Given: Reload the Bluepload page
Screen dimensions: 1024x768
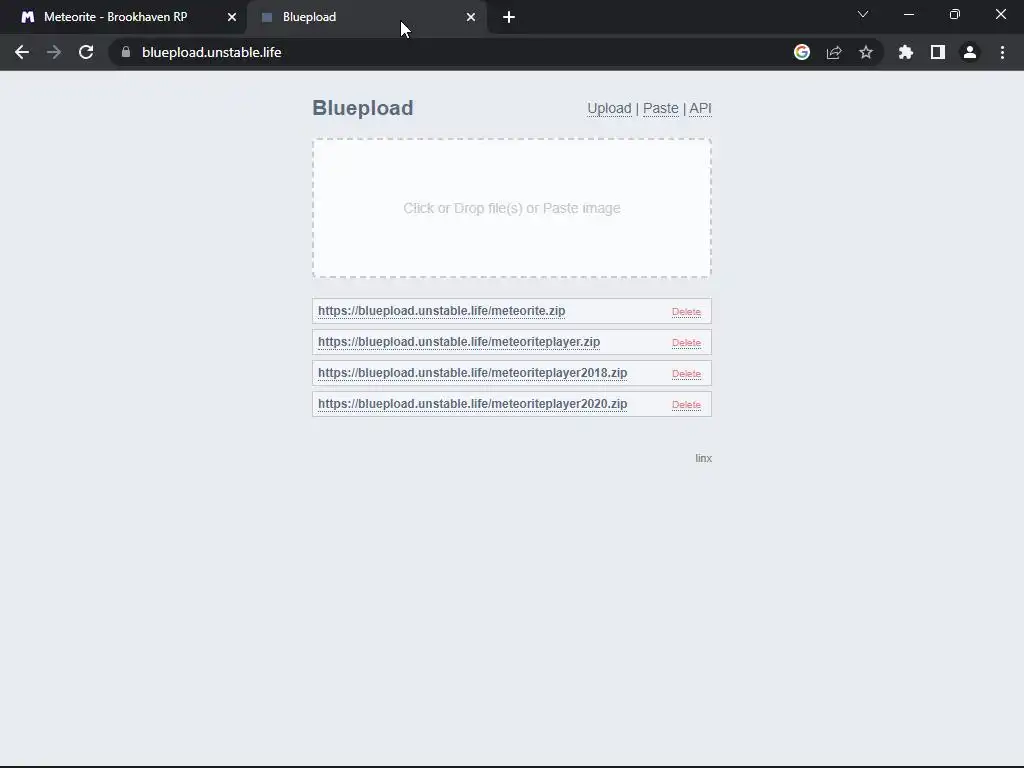Looking at the screenshot, I should tap(86, 52).
